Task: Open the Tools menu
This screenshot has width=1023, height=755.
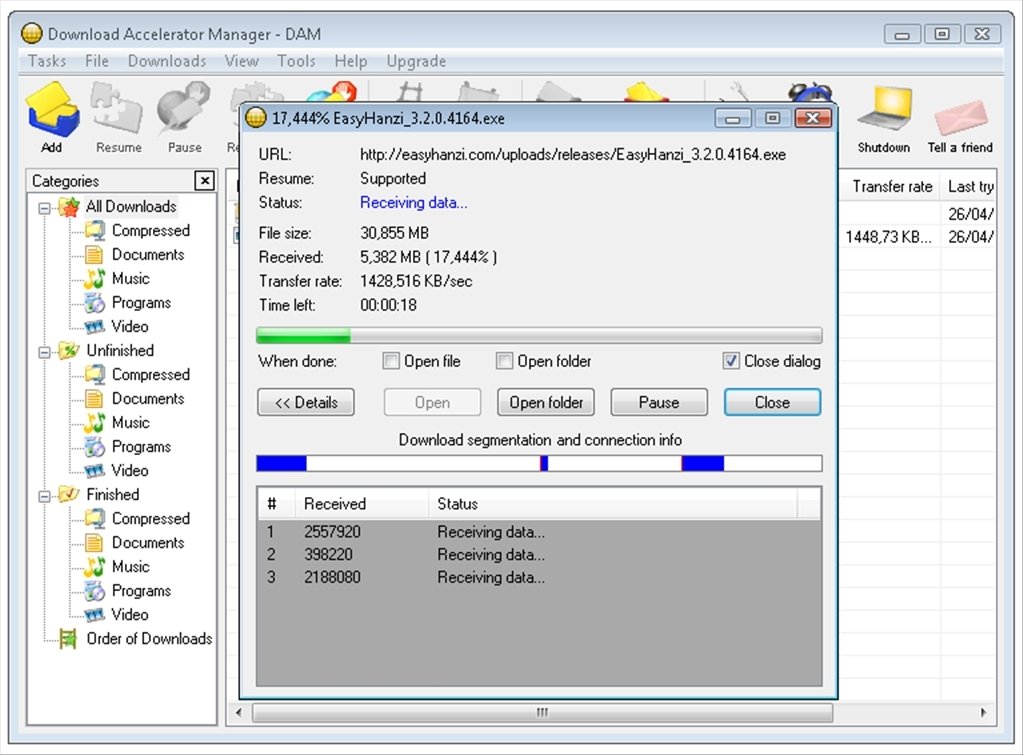Action: (x=296, y=61)
